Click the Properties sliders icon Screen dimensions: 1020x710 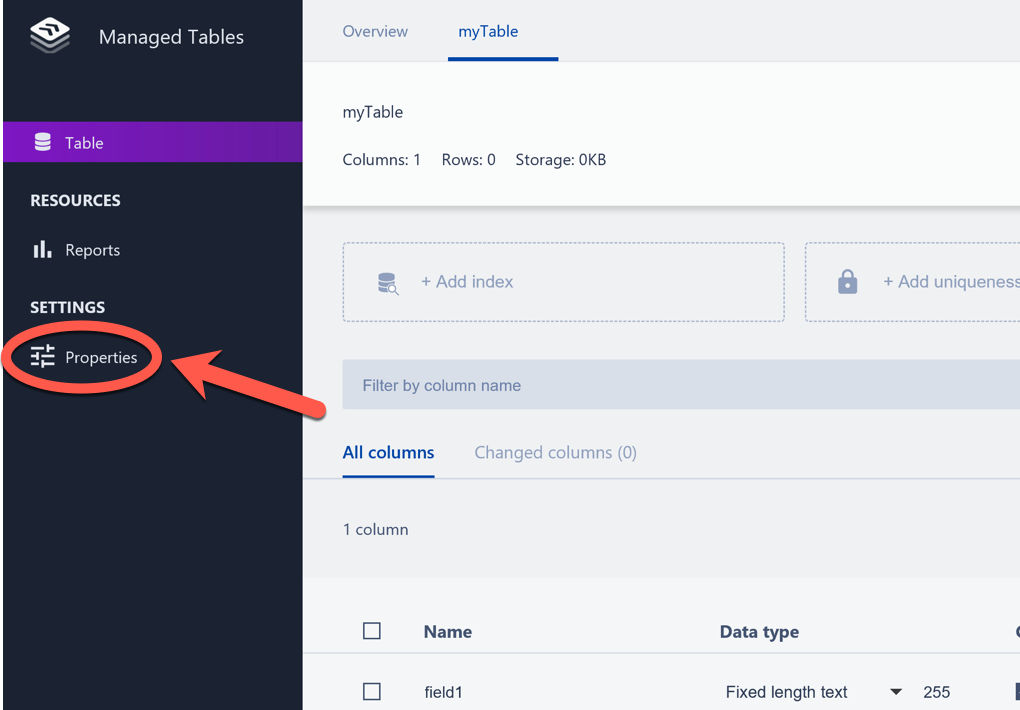(43, 357)
